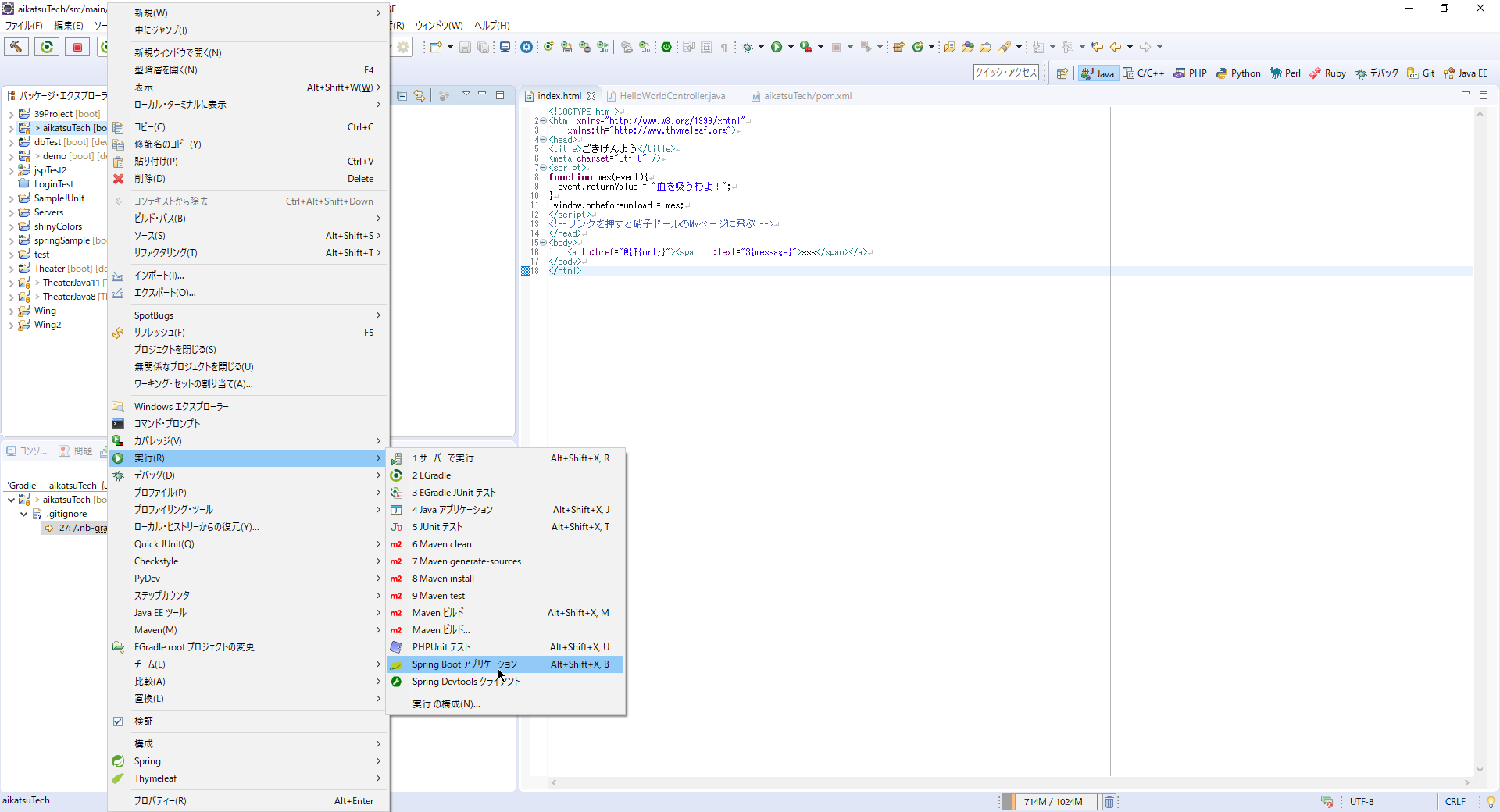
Task: Click the editor's horizontal scroll left arrow
Action: (554, 782)
